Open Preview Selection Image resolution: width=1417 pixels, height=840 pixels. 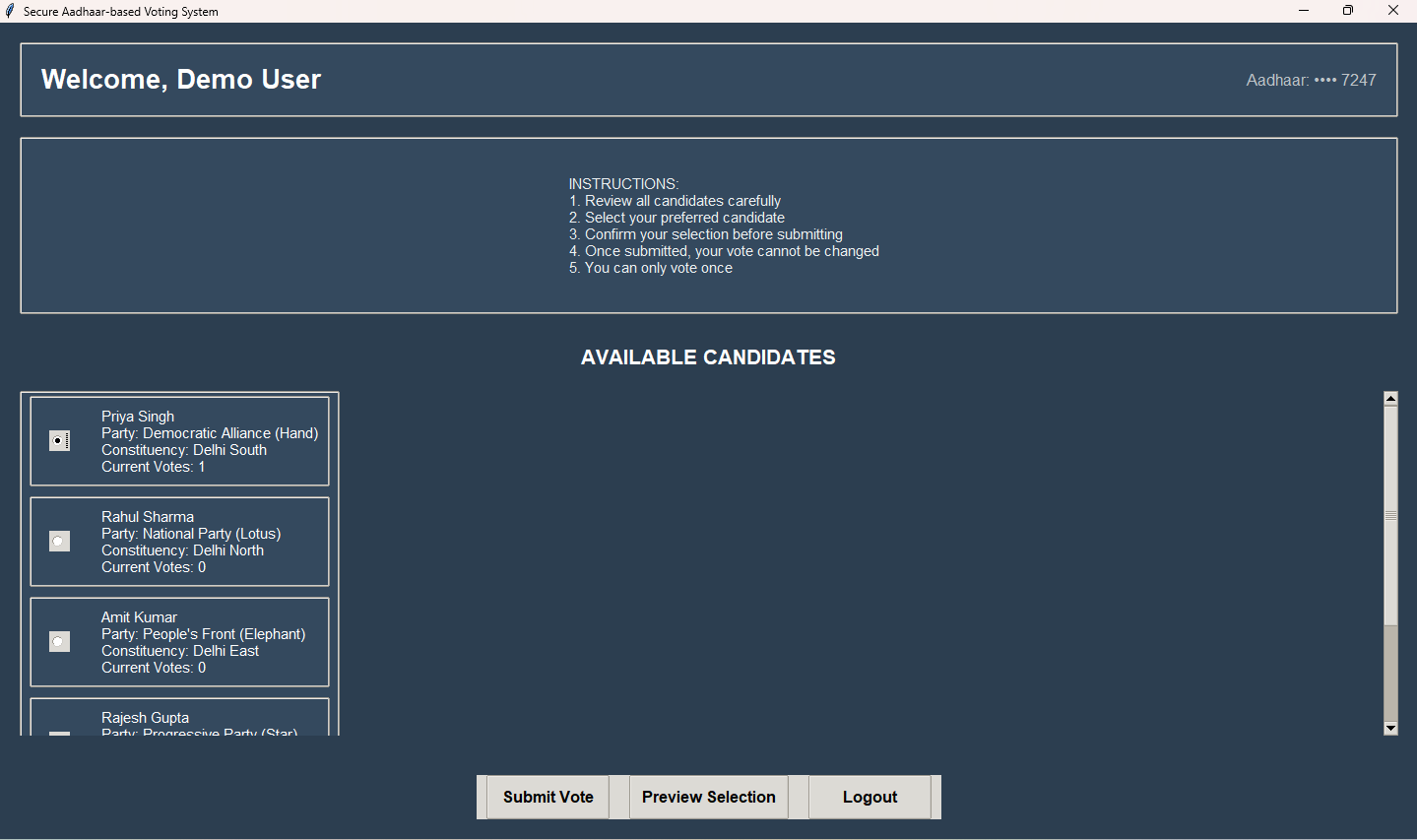tap(708, 797)
